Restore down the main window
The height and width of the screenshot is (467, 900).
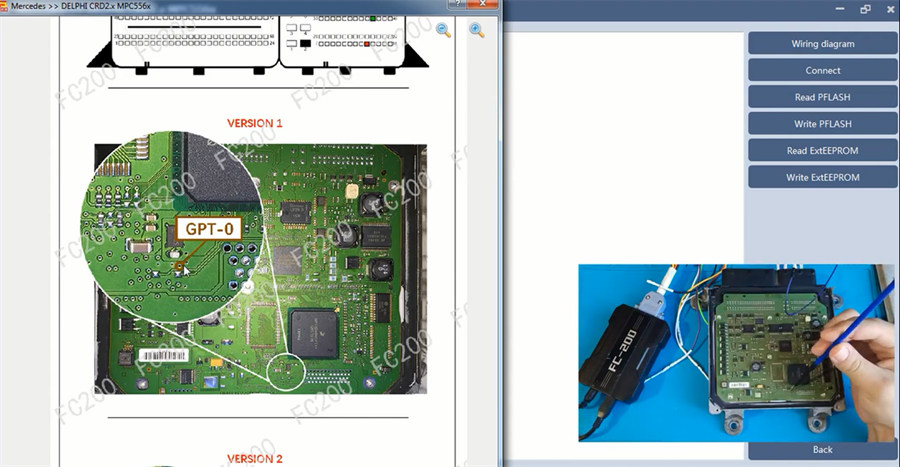click(x=865, y=9)
